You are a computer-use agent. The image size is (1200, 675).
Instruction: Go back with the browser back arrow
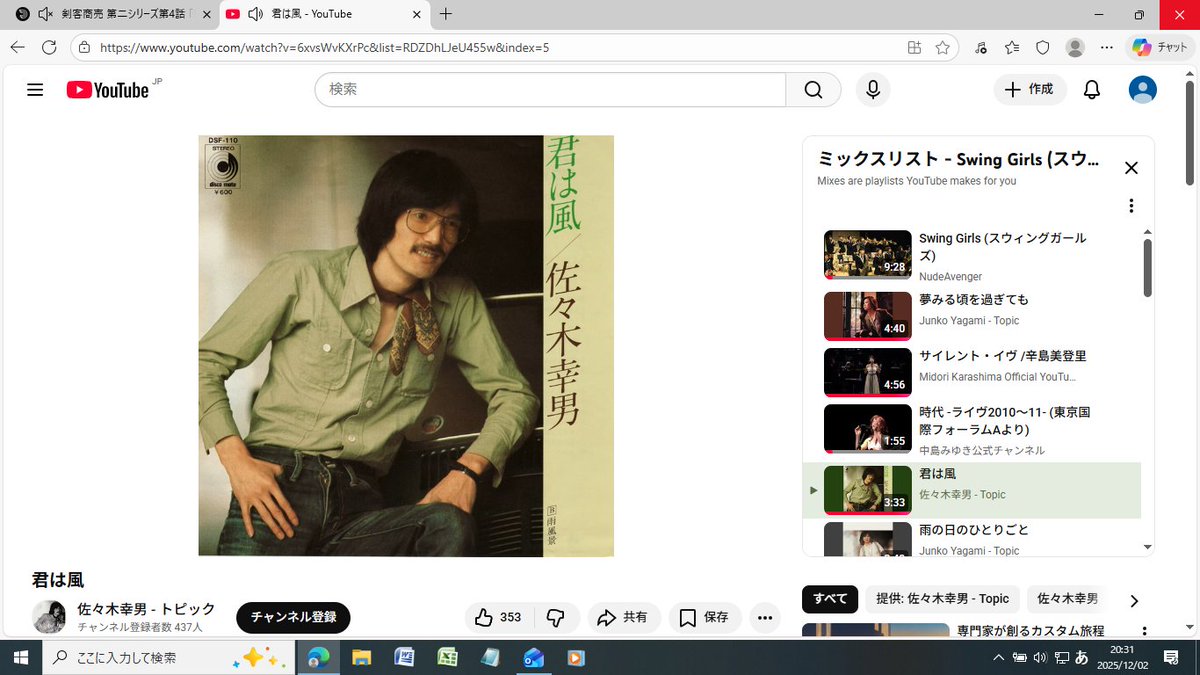pyautogui.click(x=18, y=47)
